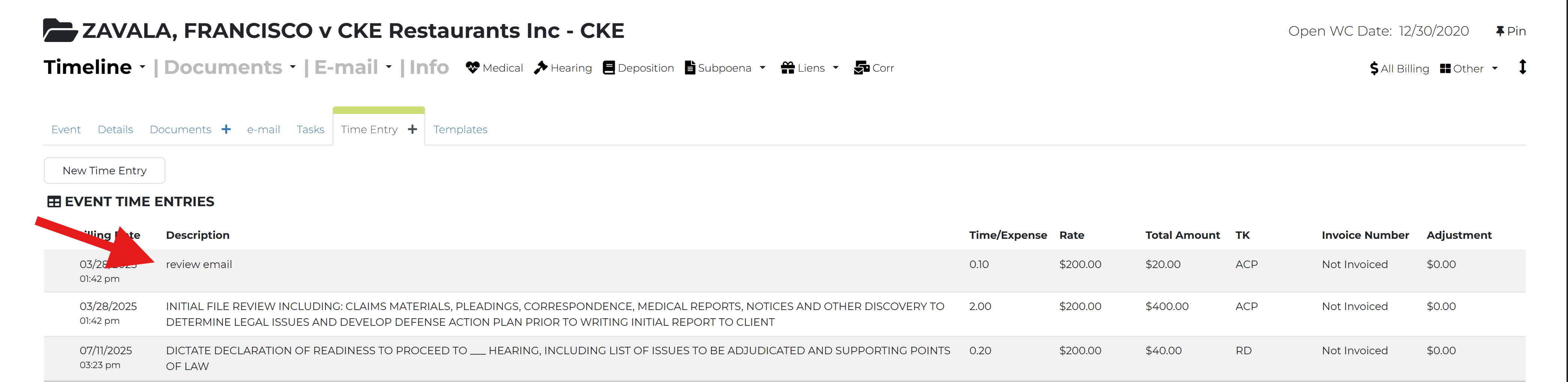Switch to the Templates tab
1568x382 pixels.
460,130
